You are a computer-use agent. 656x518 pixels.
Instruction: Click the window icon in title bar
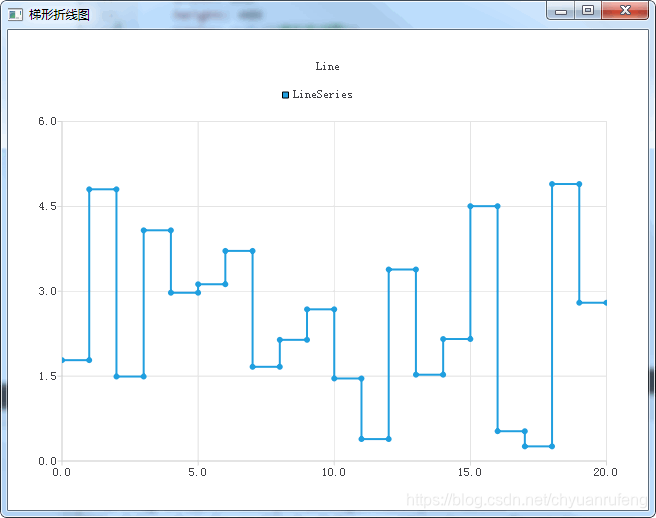tap(15, 15)
